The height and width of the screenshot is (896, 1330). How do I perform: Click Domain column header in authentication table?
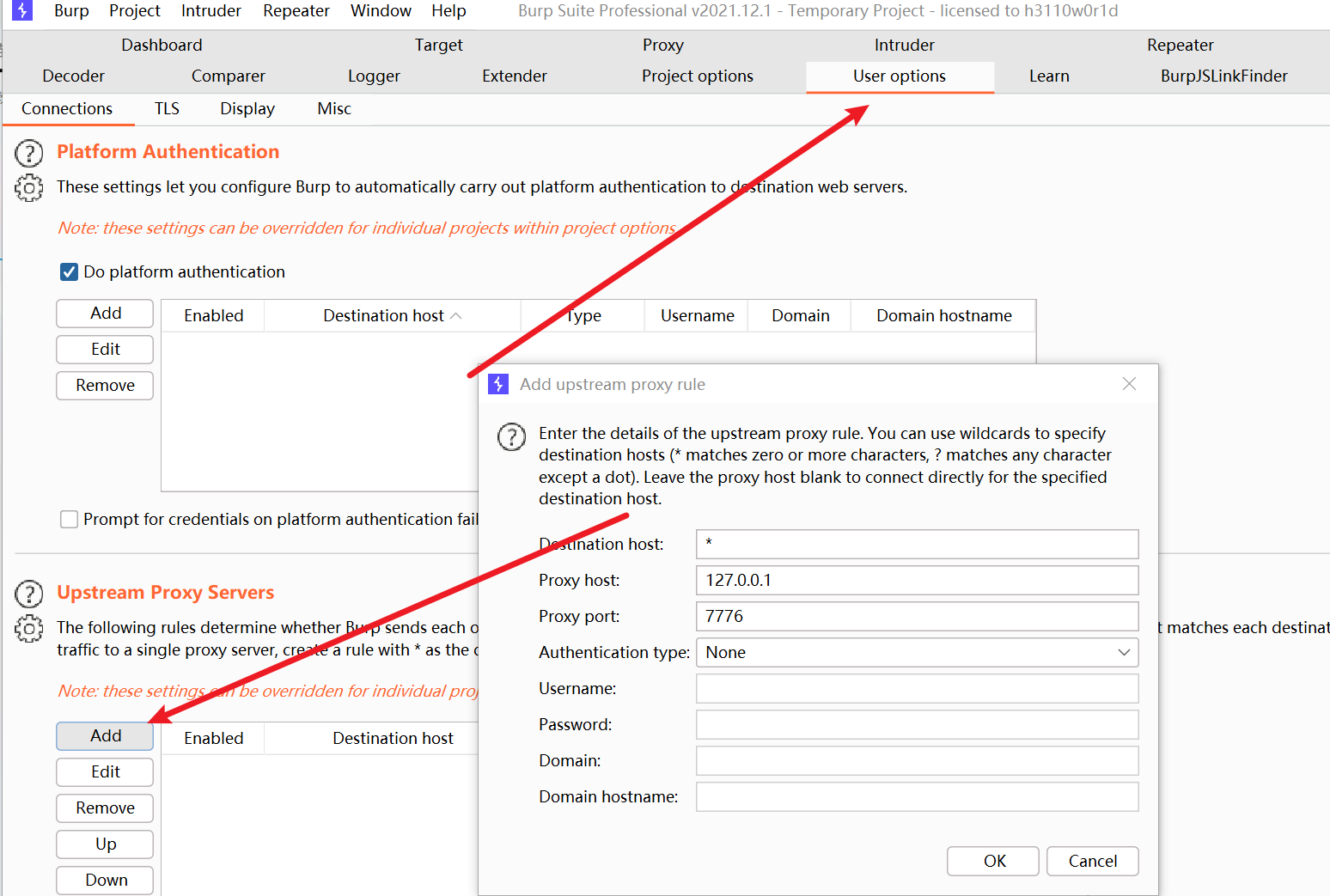(800, 315)
